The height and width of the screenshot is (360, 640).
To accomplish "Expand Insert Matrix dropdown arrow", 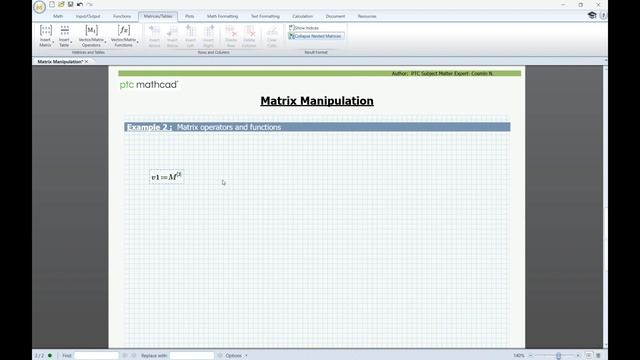I will (x=53, y=42).
